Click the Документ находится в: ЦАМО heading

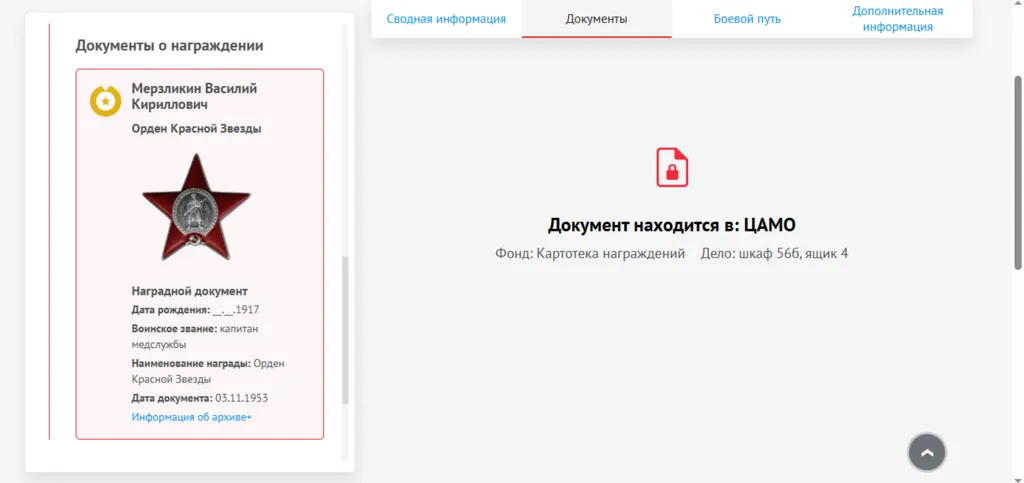(x=672, y=226)
